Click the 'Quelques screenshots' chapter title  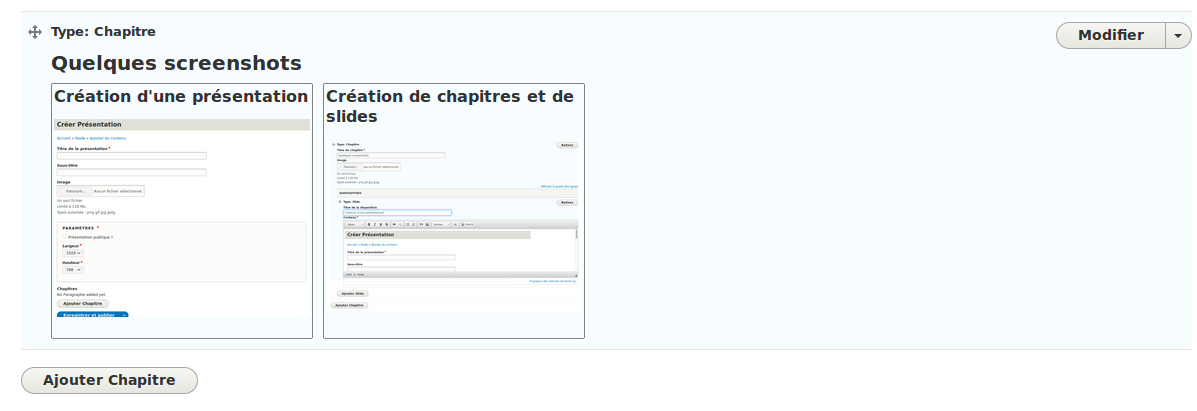[176, 63]
